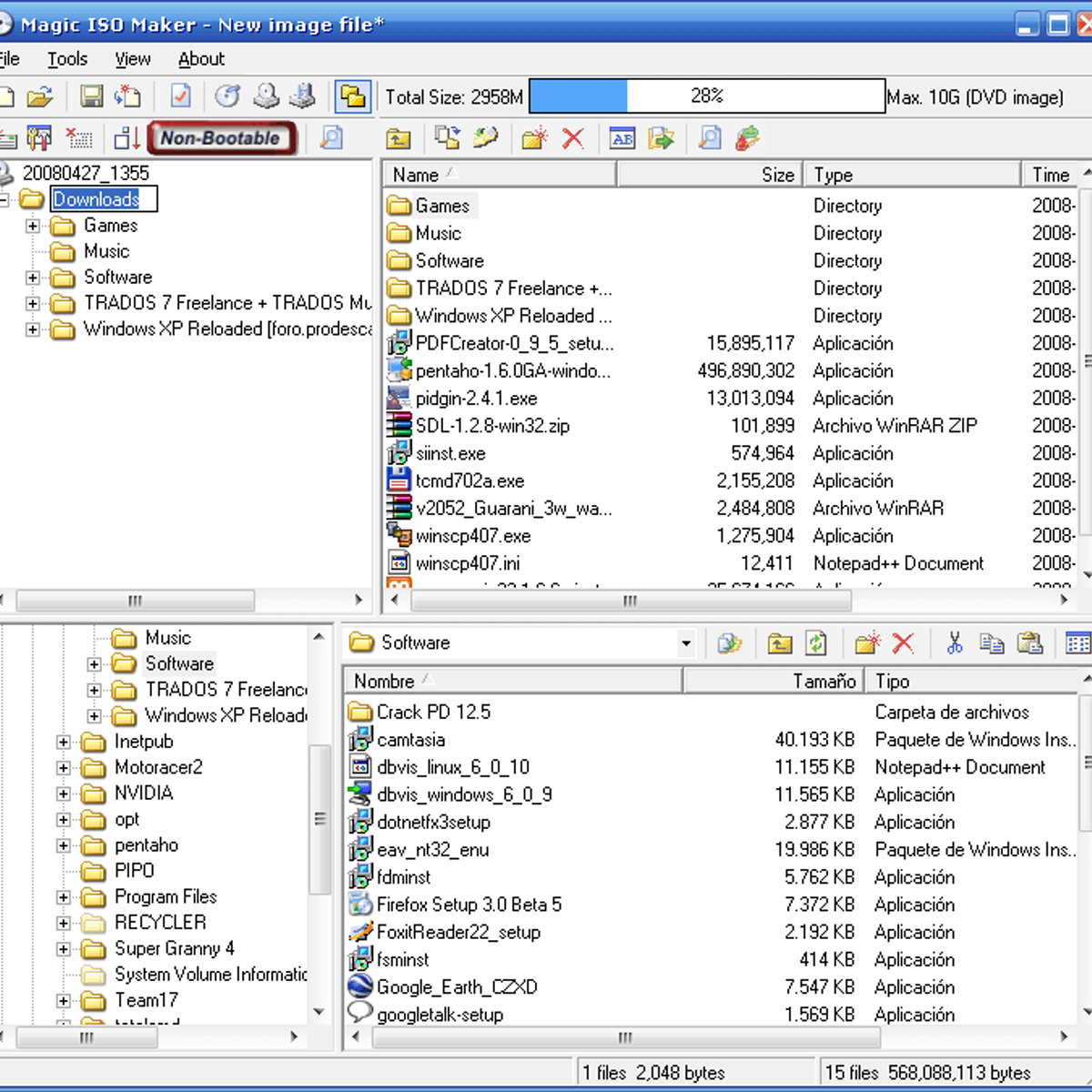
Task: Click the green Refresh icon in explorer toolbar
Action: coord(816,643)
